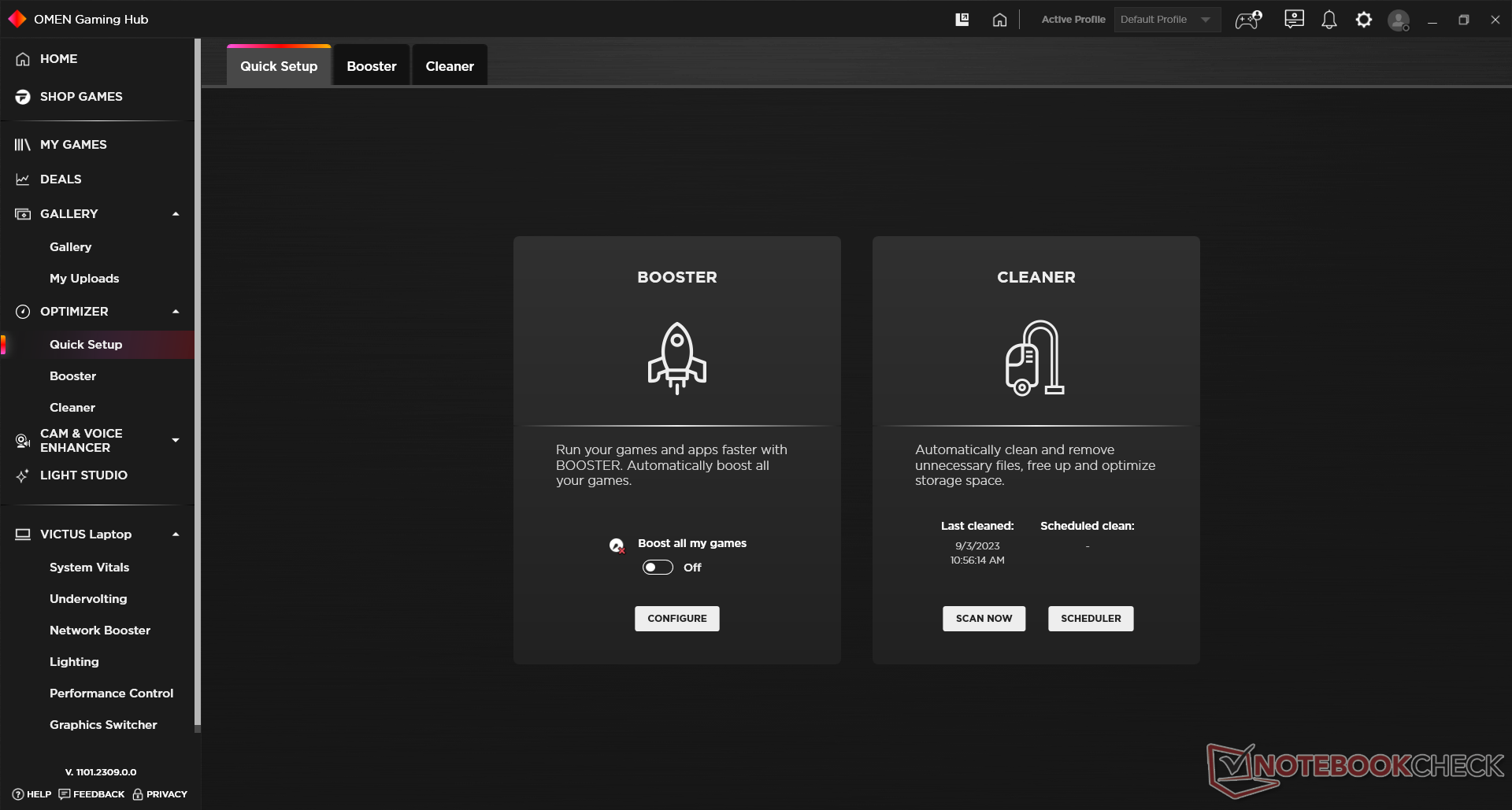Open Gallery in the sidebar

tap(71, 247)
